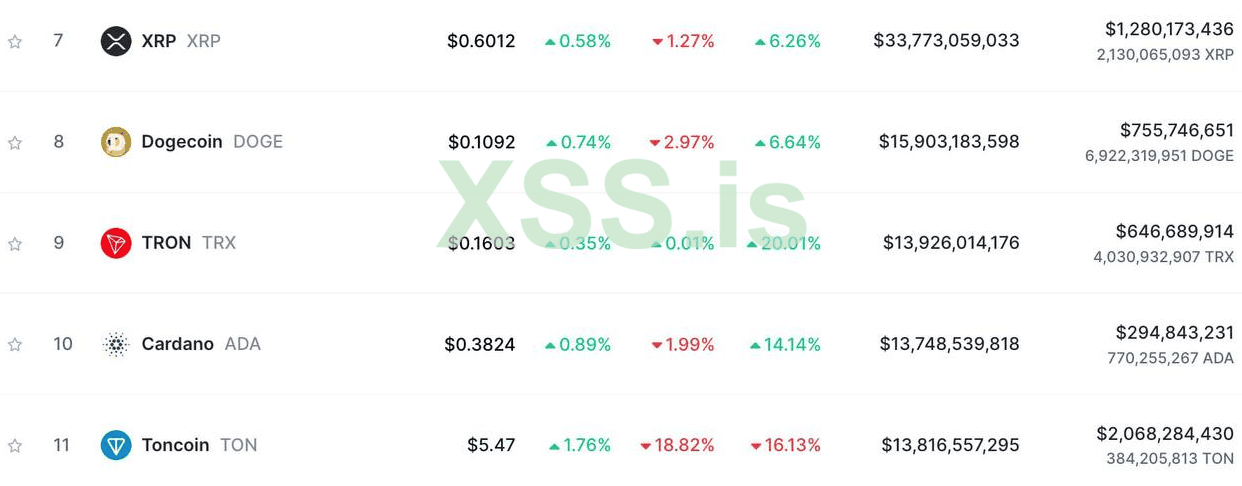Screen dimensions: 1242x486
Task: Click Dogecoin volume 6,922,319,951 DOGE
Action: click(1159, 156)
